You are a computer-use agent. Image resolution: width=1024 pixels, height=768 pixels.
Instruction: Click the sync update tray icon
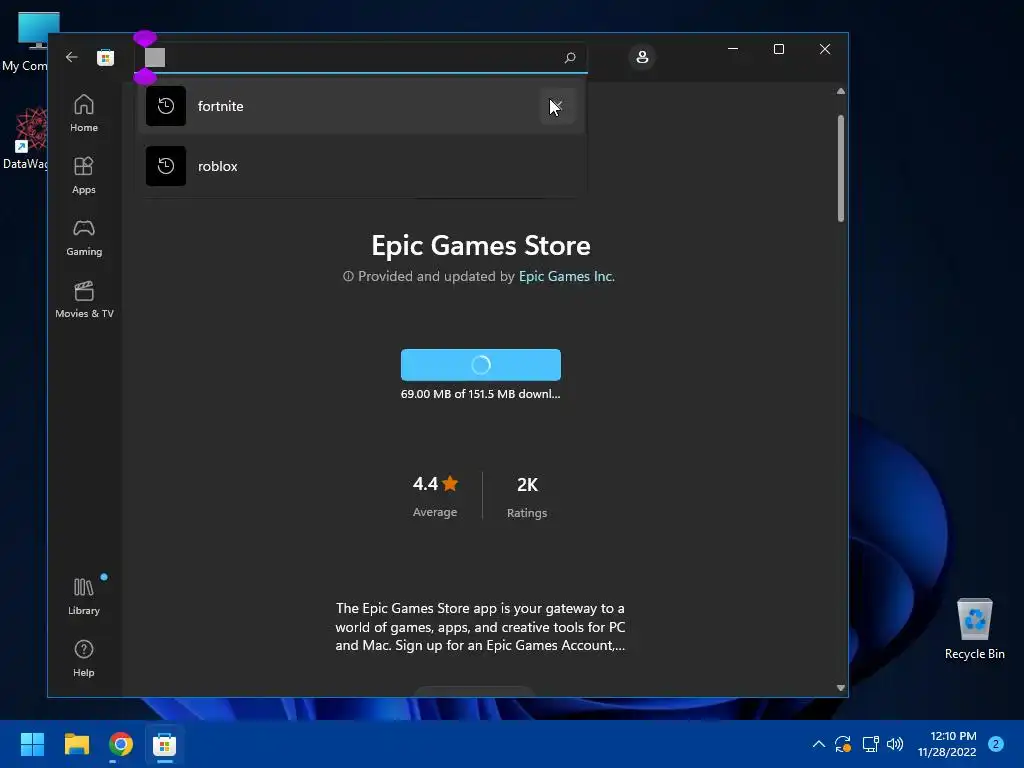[842, 744]
